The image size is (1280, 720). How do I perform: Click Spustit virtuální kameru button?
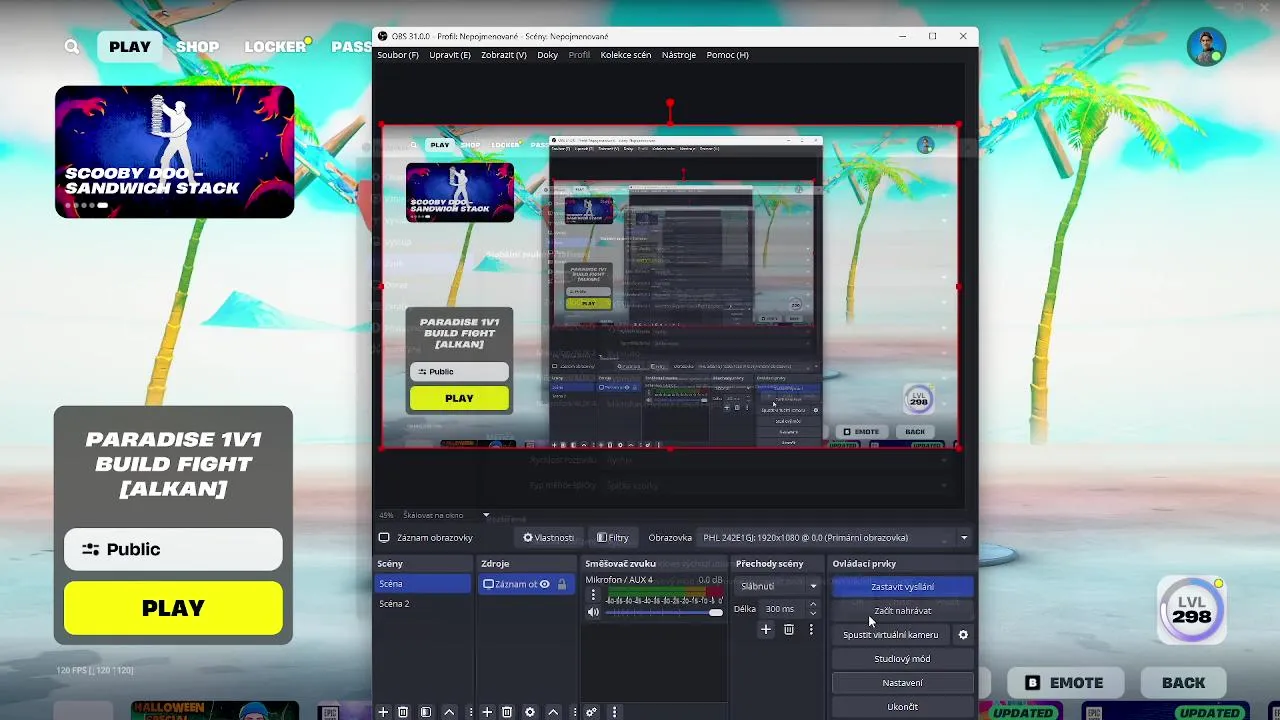[890, 635]
